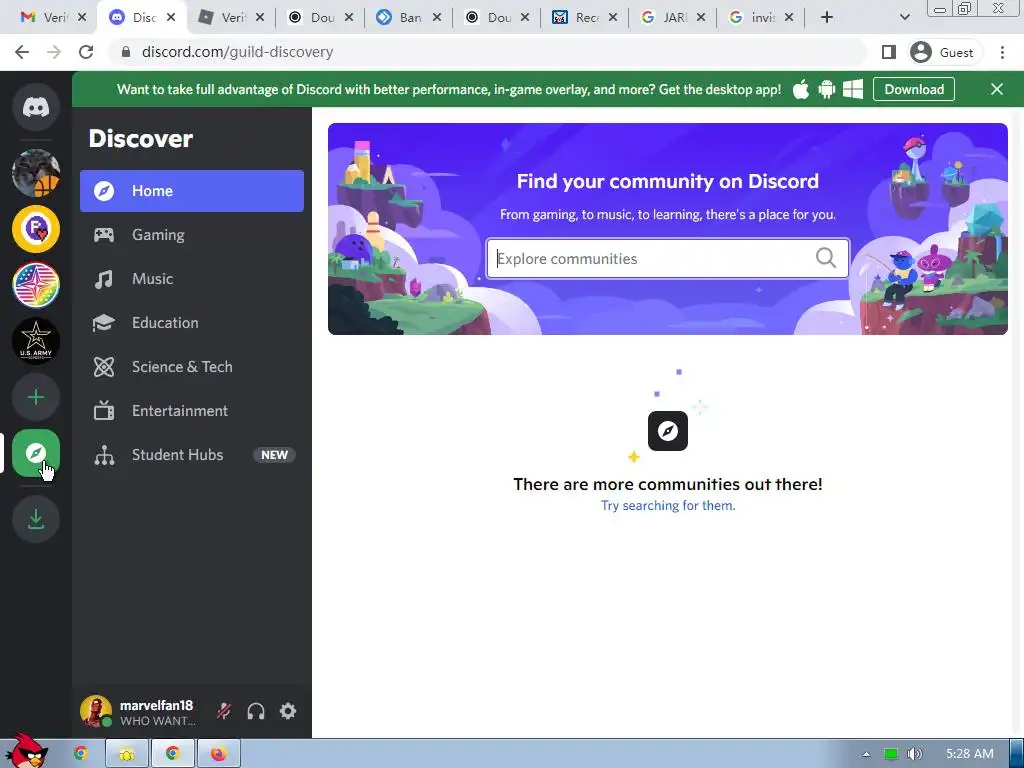Click the browser back arrow
The height and width of the screenshot is (768, 1024).
tap(22, 52)
